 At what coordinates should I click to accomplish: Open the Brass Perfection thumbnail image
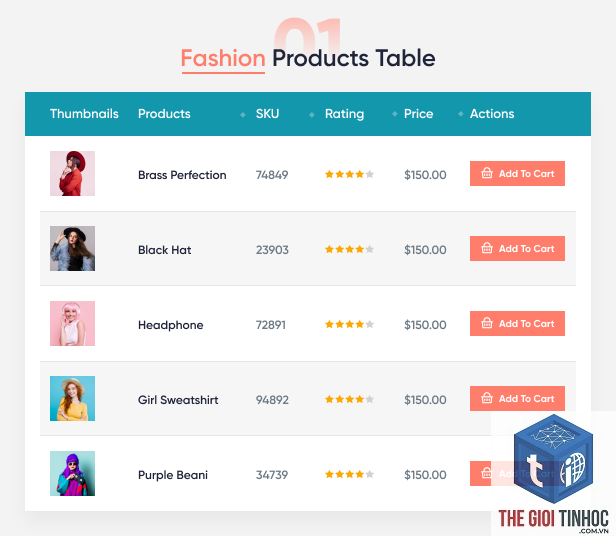coord(72,173)
